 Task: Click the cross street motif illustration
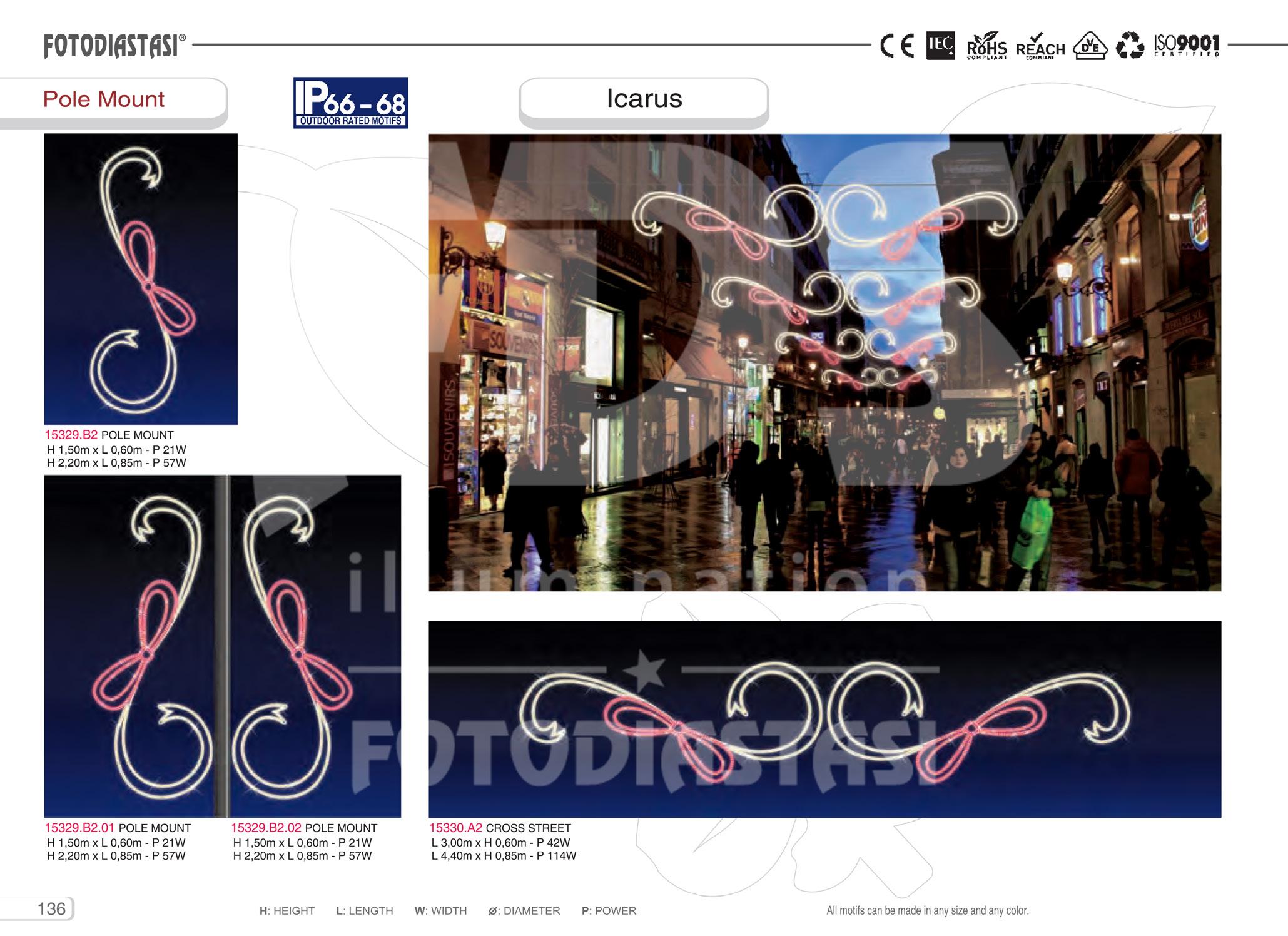pos(824,719)
